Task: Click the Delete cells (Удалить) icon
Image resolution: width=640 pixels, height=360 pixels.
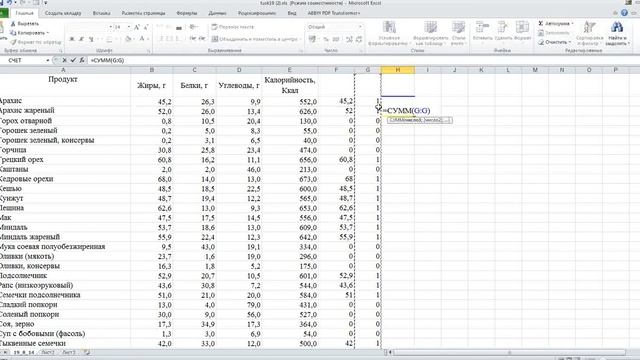Action: click(503, 27)
